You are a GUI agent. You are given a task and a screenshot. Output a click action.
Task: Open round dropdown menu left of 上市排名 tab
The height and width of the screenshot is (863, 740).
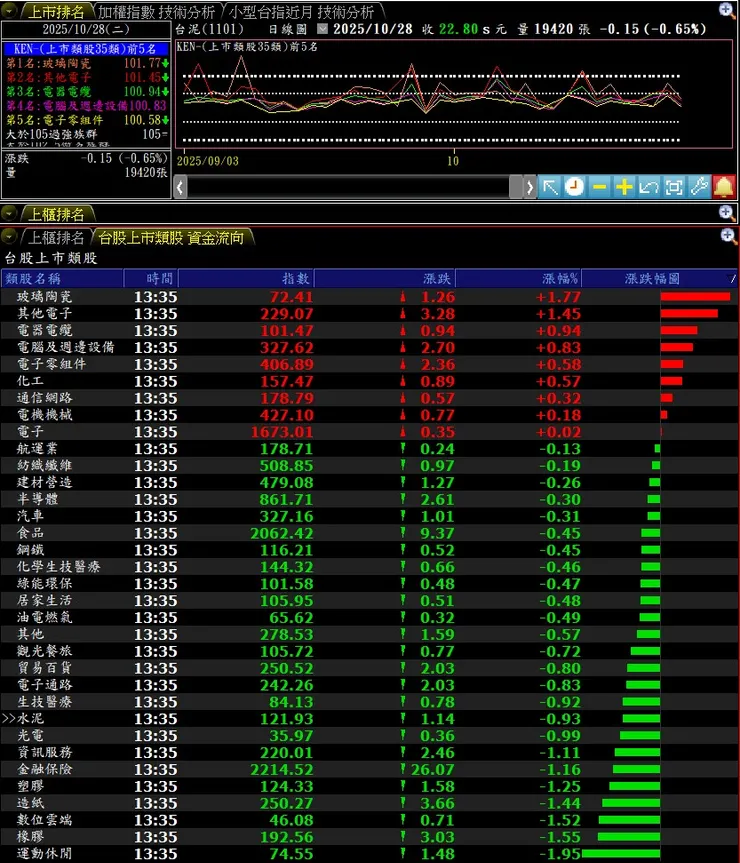(x=9, y=10)
